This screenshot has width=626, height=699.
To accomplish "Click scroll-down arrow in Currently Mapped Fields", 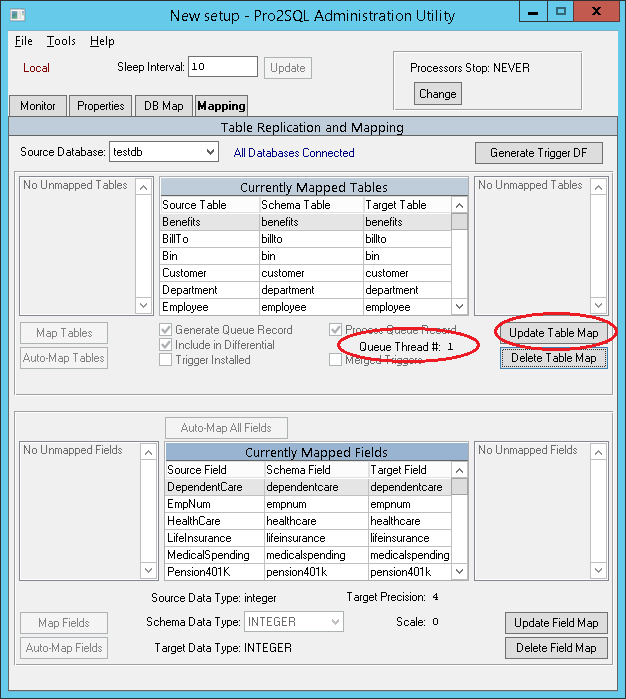I will tap(459, 571).
